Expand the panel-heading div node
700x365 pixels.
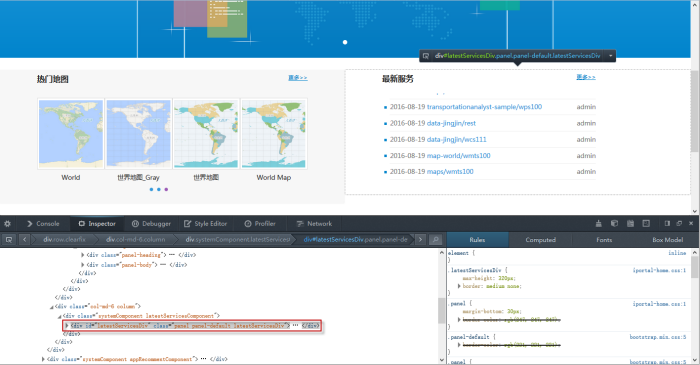pos(83,255)
